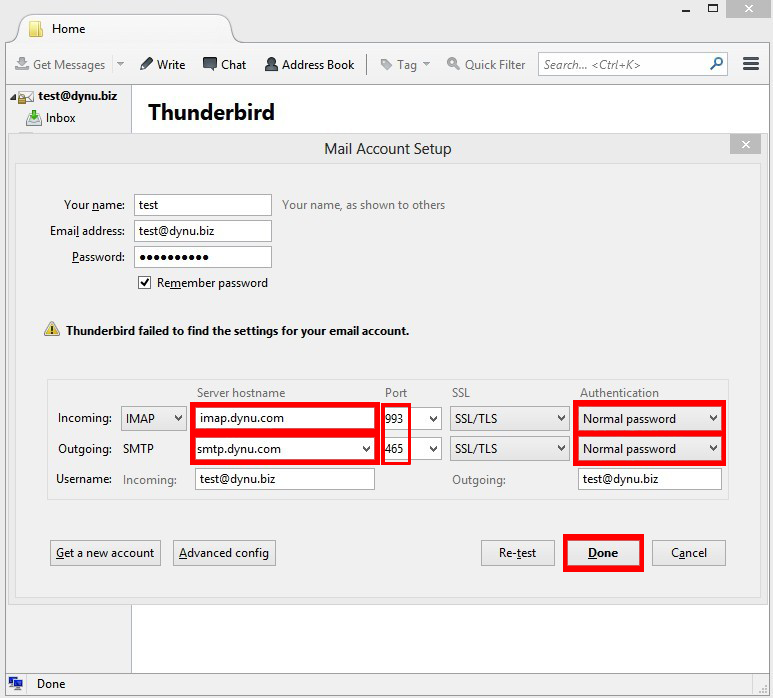
Task: Open the incoming port 993 dropdown
Action: [433, 419]
